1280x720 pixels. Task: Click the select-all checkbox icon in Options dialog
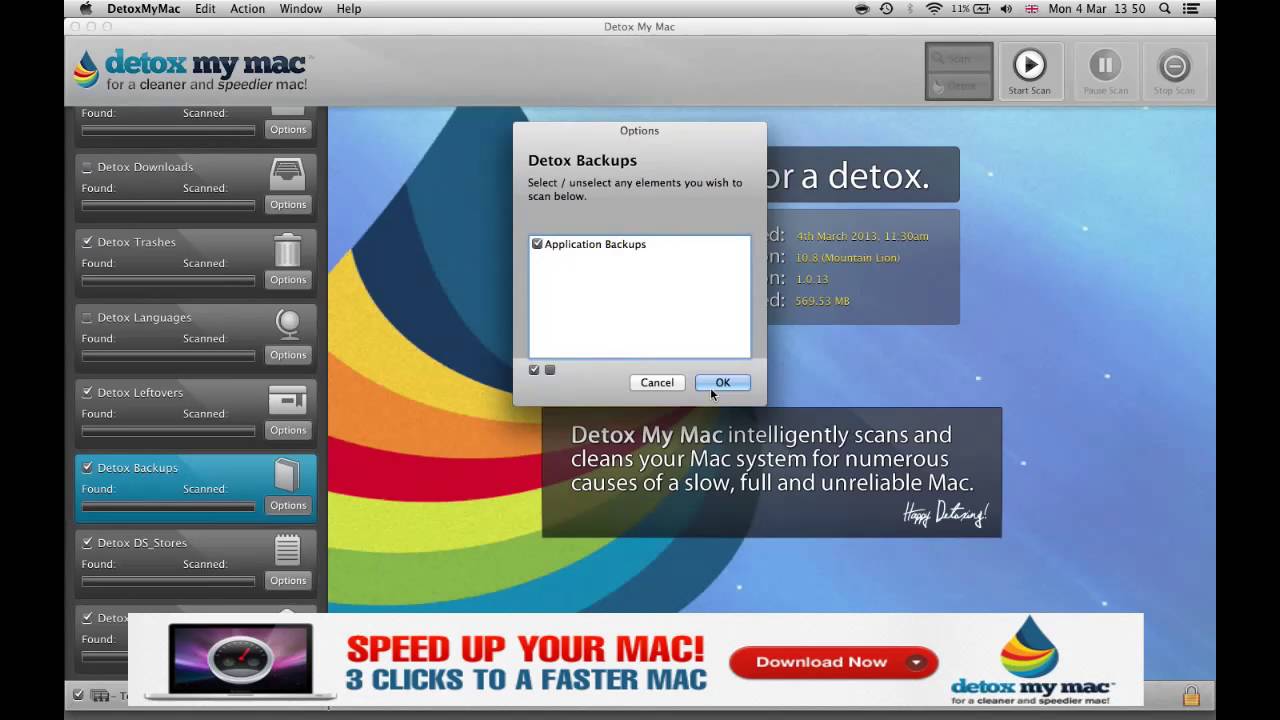click(x=534, y=370)
